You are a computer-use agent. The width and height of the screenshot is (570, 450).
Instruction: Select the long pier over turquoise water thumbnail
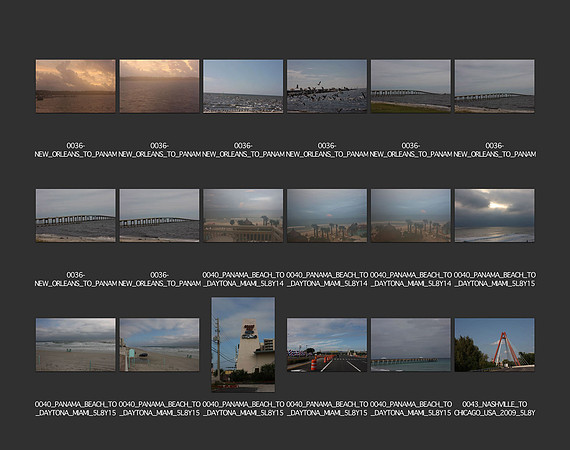point(410,345)
